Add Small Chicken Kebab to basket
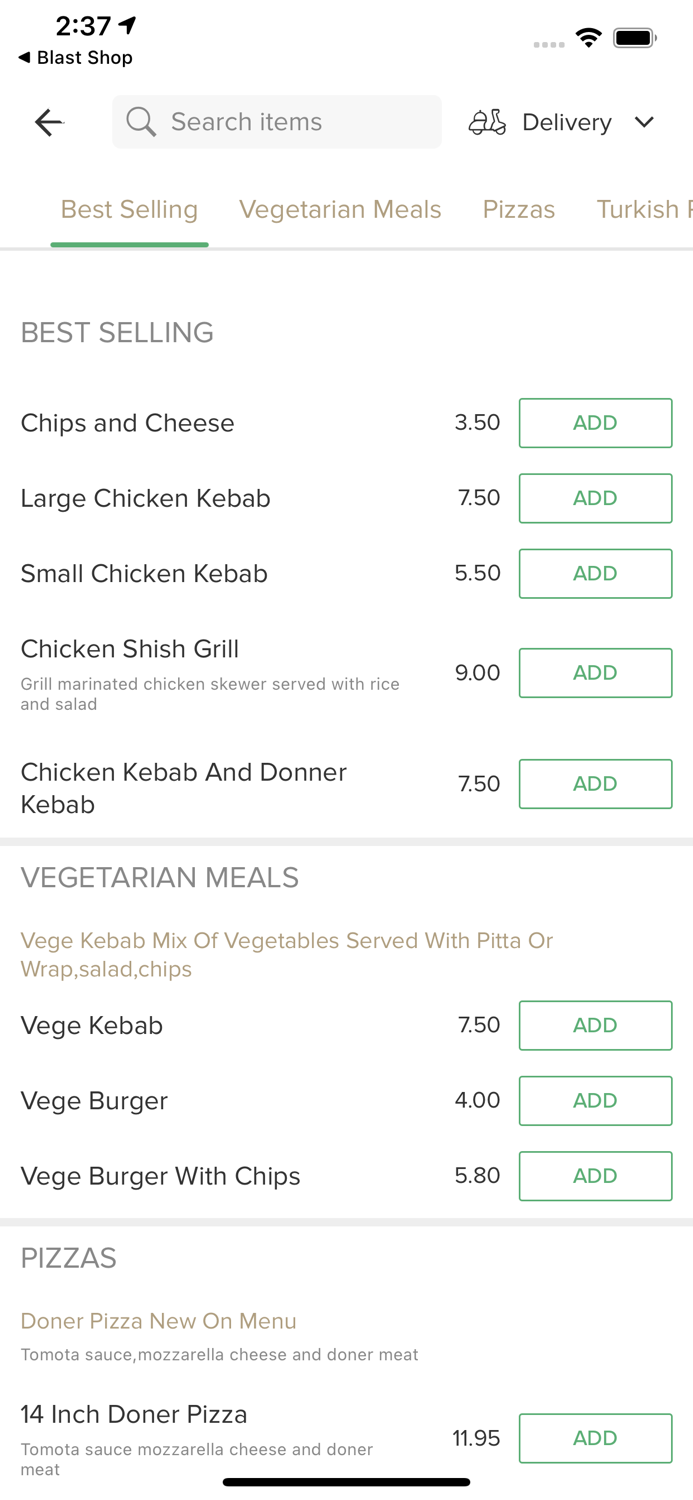Image resolution: width=693 pixels, height=1500 pixels. coord(595,573)
